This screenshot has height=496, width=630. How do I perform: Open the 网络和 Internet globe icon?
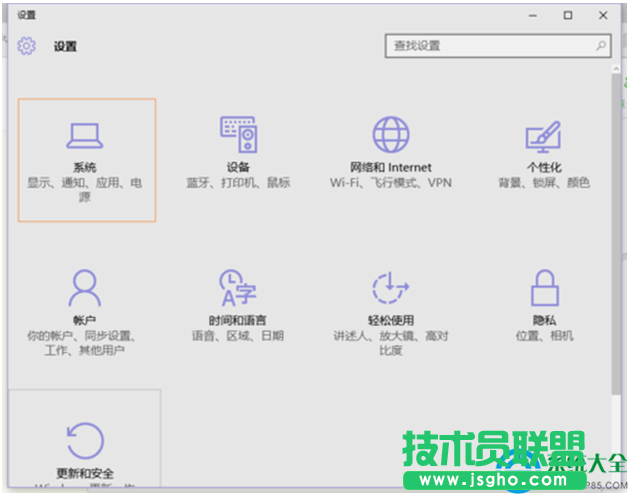pyautogui.click(x=391, y=135)
